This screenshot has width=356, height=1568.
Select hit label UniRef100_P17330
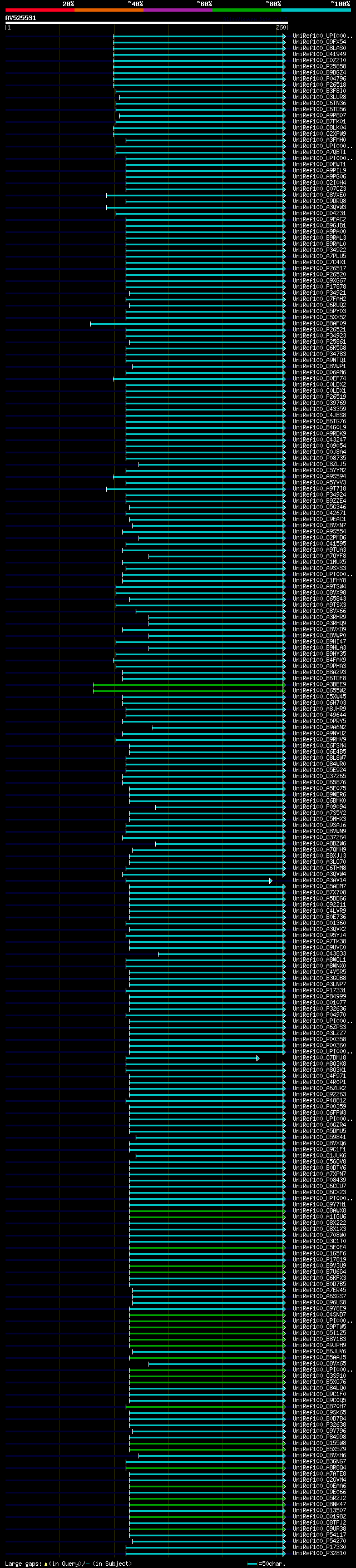tap(319, 1547)
